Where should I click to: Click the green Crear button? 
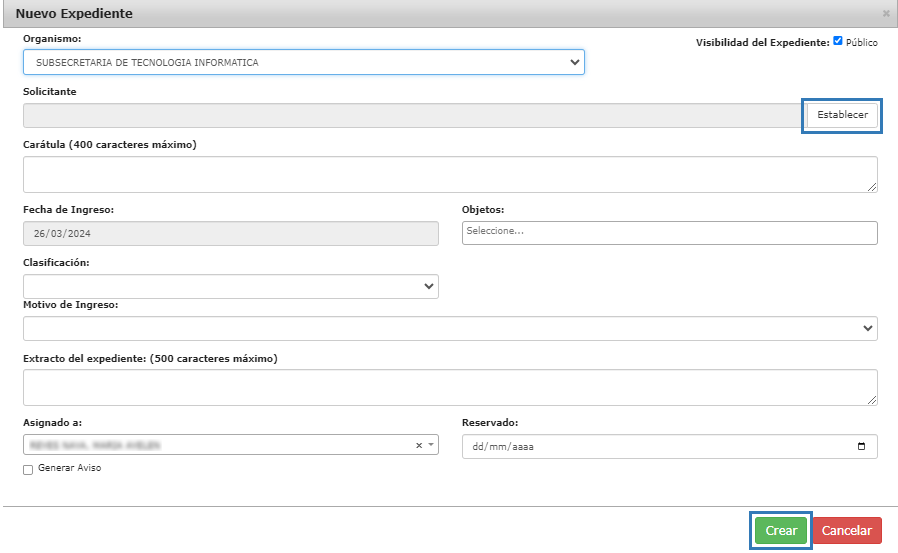[780, 531]
